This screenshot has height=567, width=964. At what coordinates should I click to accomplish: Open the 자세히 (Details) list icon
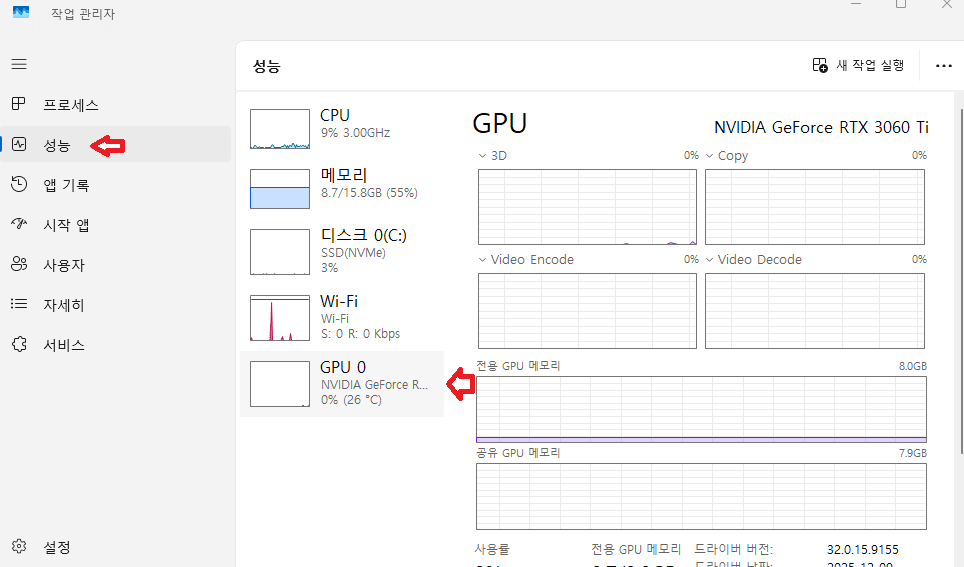[x=18, y=305]
